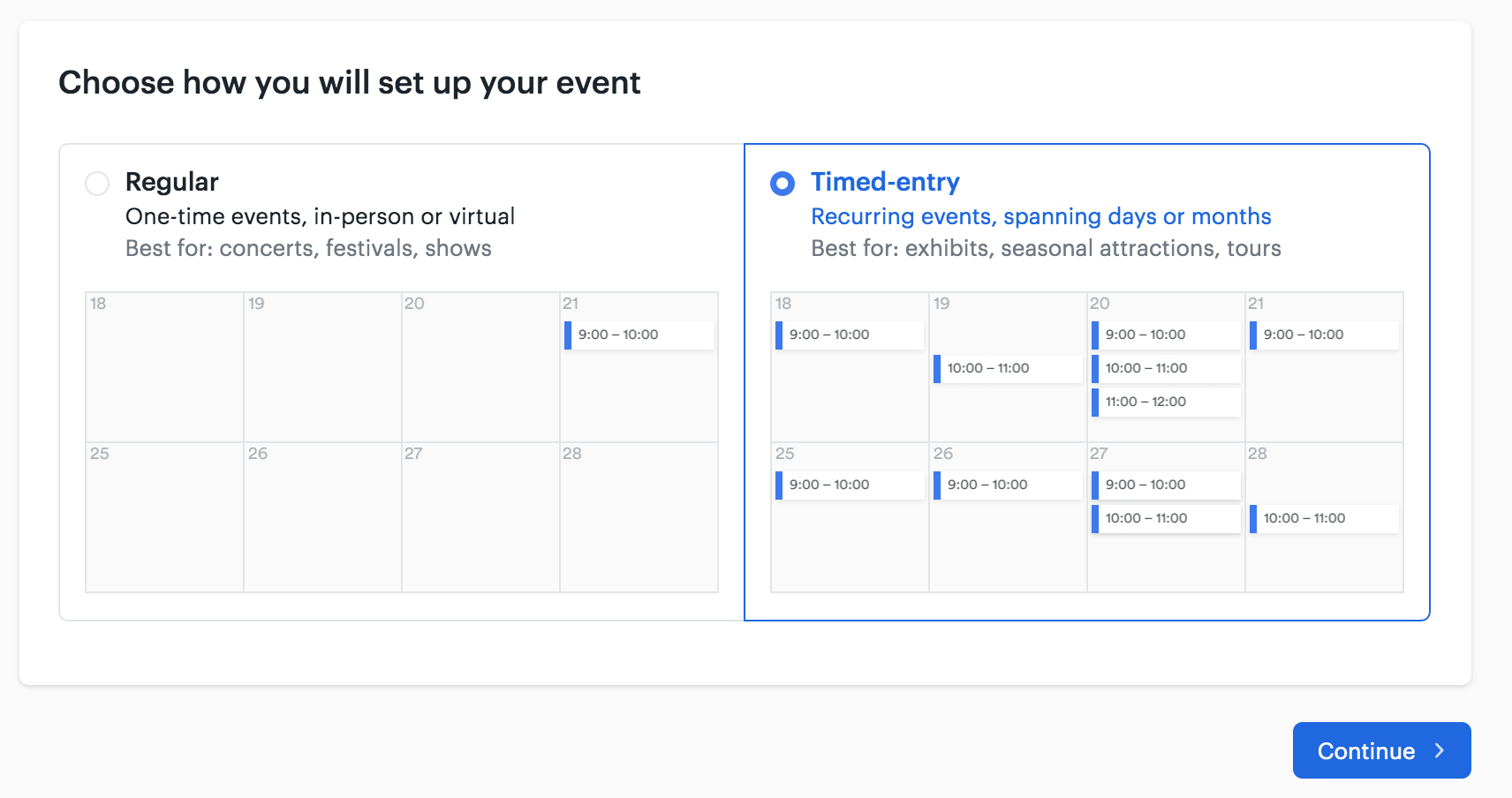Click the 9:00 – 10:00 slot in Regular calendar
The width and height of the screenshot is (1512, 798).
pos(639,335)
